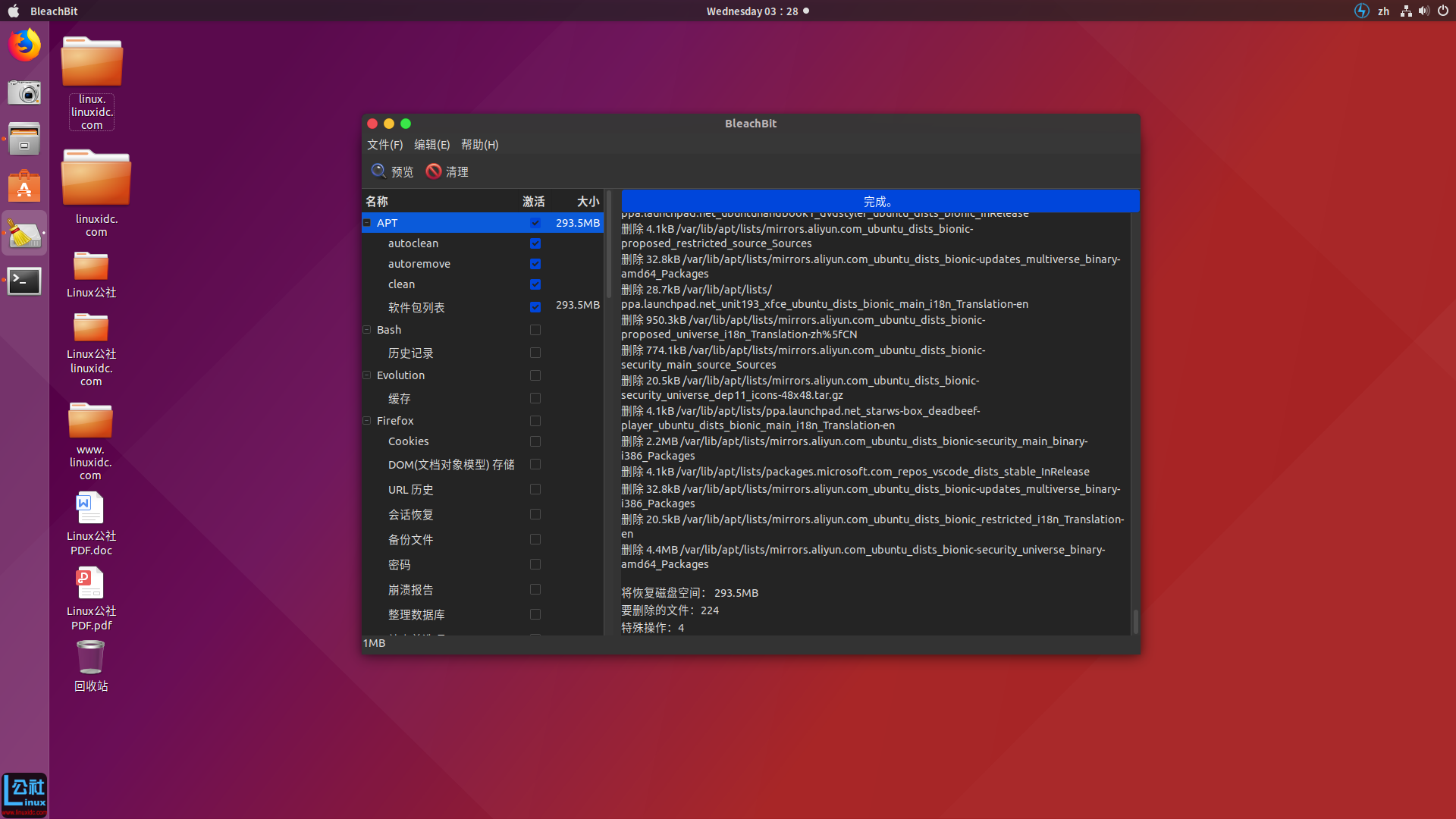Open the network status tray icon
Viewport: 1456px width, 819px height.
click(x=1406, y=11)
